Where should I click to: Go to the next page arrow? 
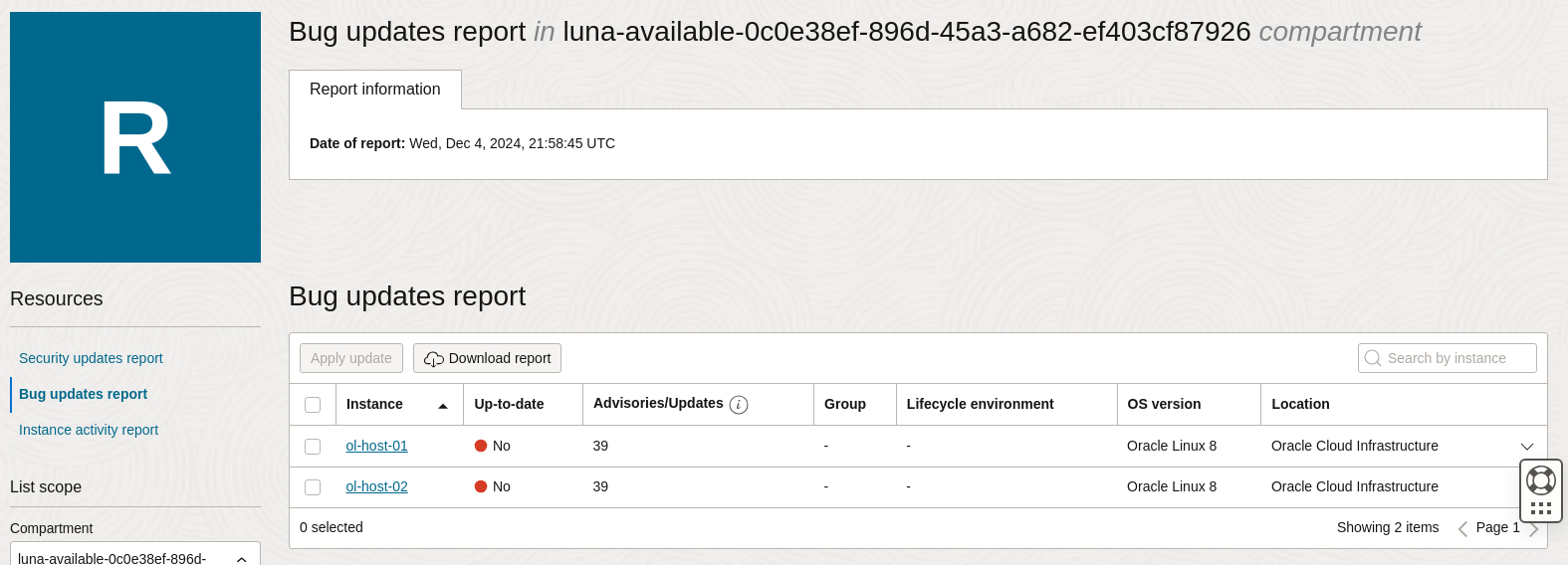(1533, 529)
